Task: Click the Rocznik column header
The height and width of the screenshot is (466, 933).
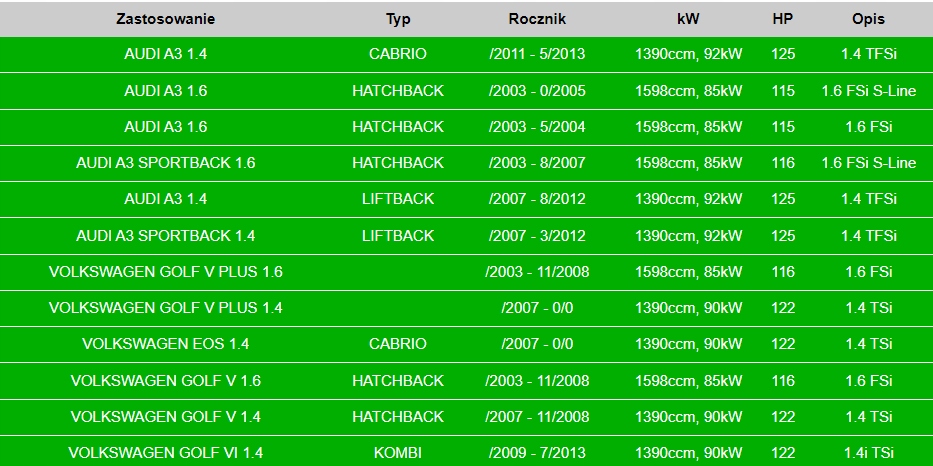Action: click(537, 19)
